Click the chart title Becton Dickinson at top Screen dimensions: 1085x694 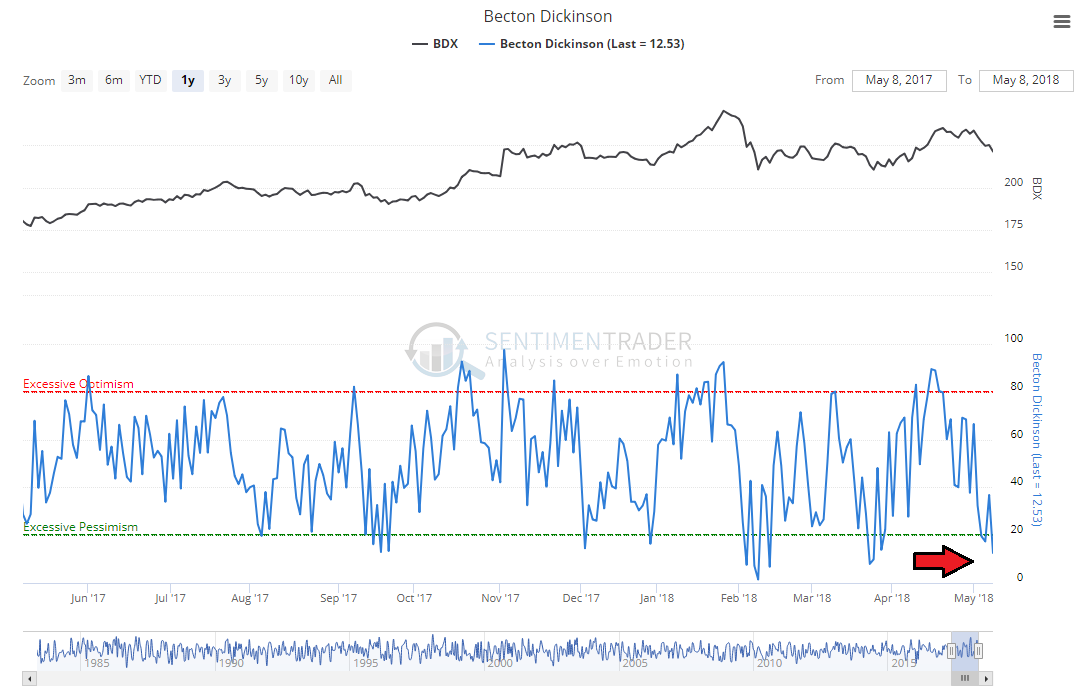pos(547,17)
